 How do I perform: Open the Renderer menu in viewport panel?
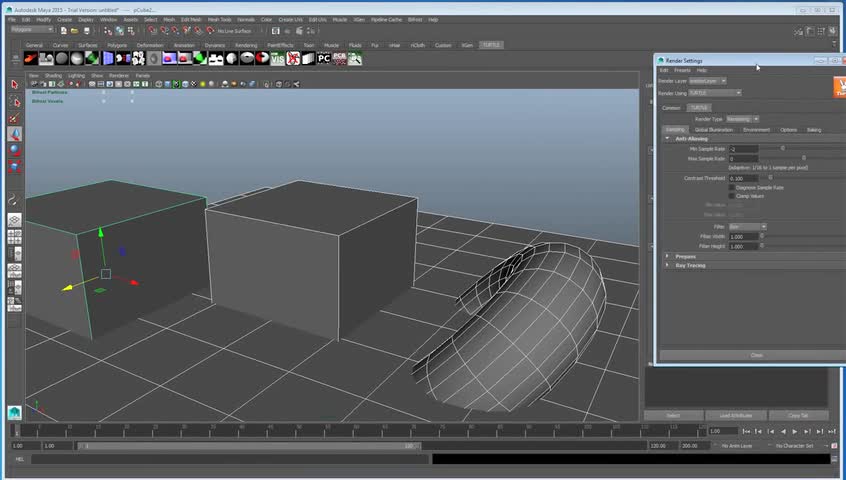pos(119,76)
